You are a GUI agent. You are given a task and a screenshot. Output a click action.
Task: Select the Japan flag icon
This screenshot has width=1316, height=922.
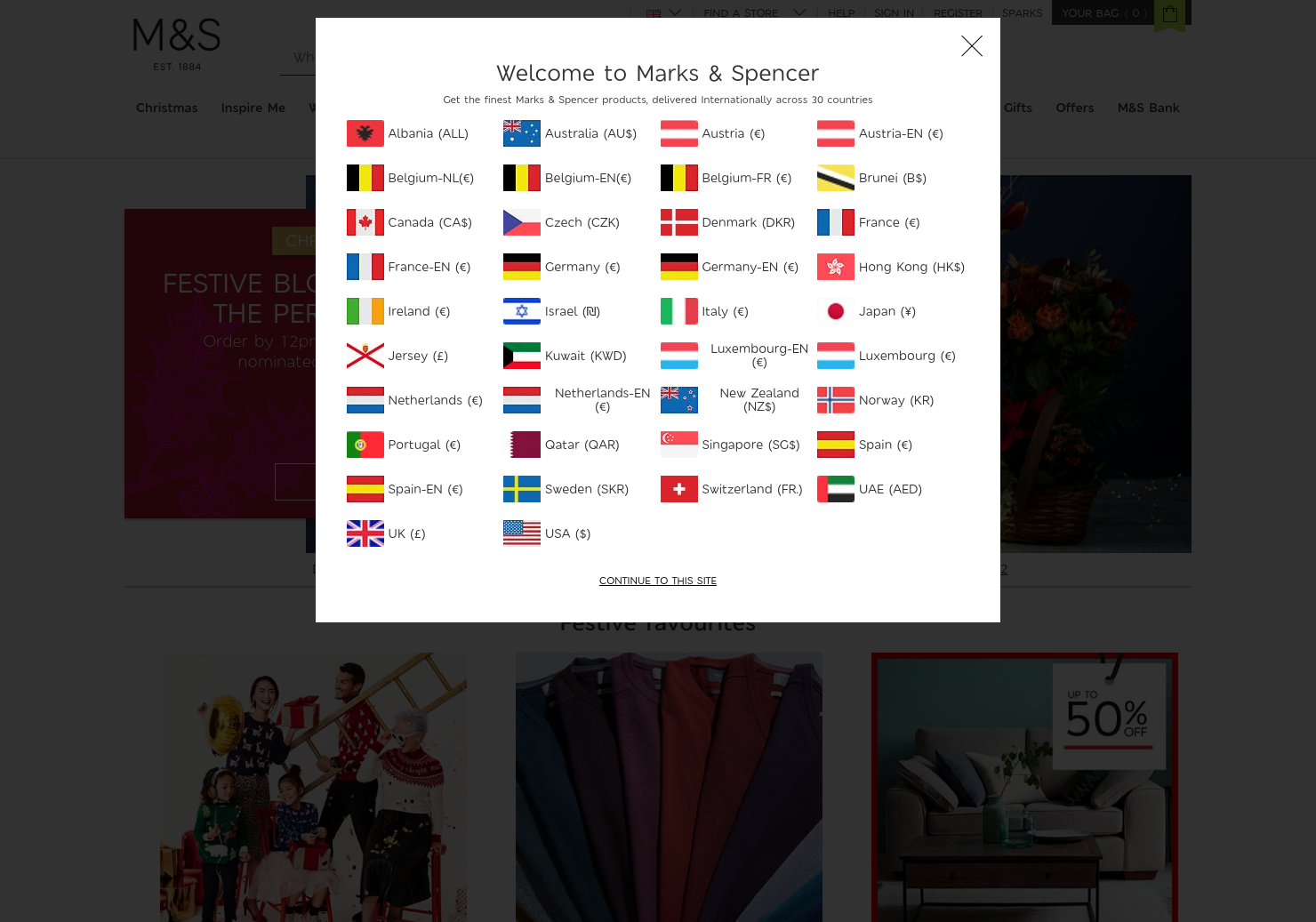pyautogui.click(x=836, y=311)
